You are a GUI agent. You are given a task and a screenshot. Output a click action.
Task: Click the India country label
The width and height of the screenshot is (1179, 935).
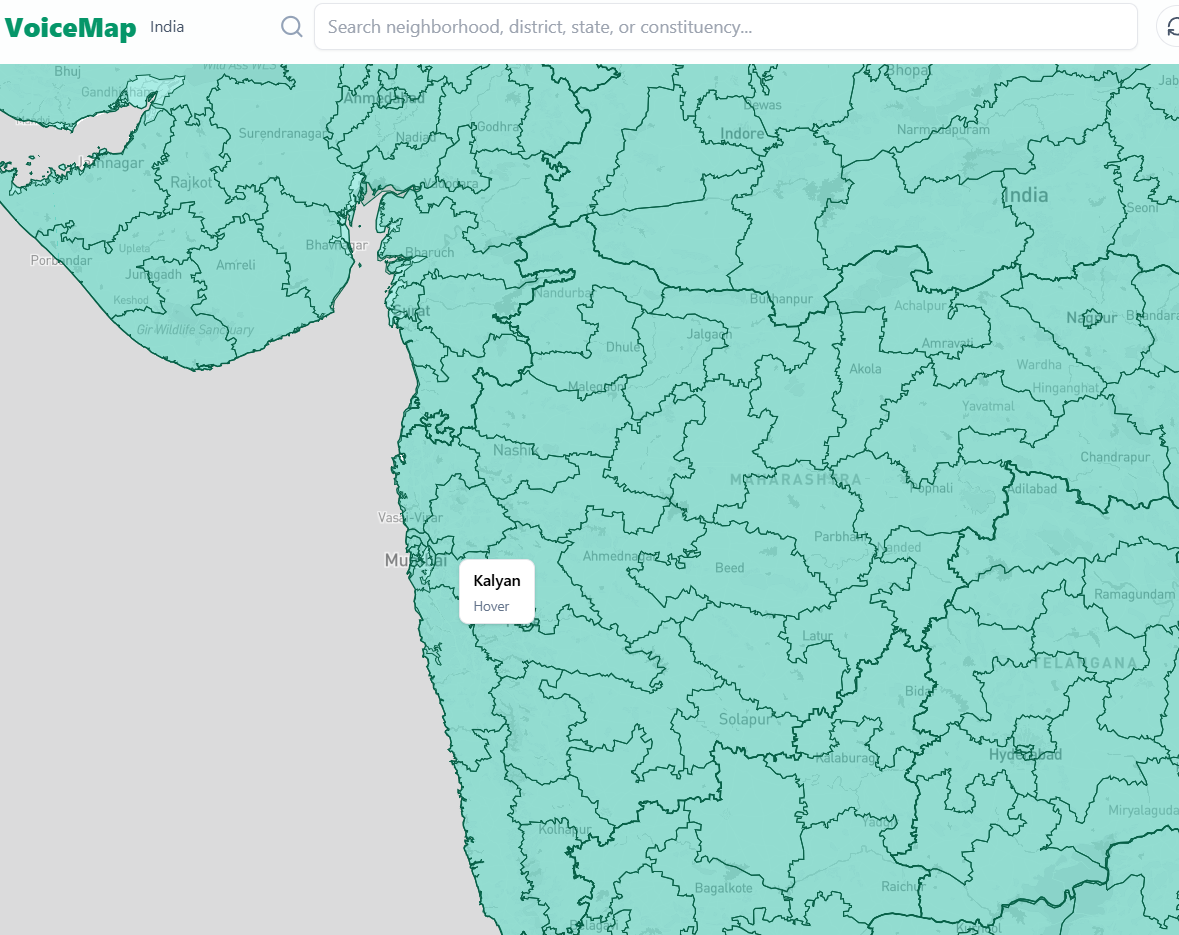click(167, 27)
